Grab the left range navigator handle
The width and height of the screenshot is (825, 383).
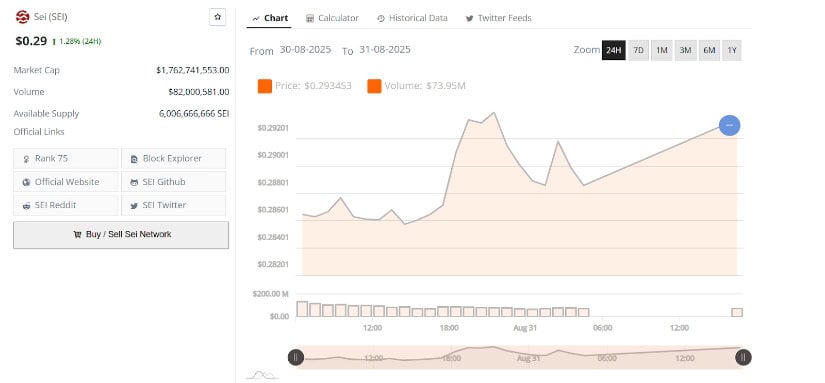pos(296,358)
